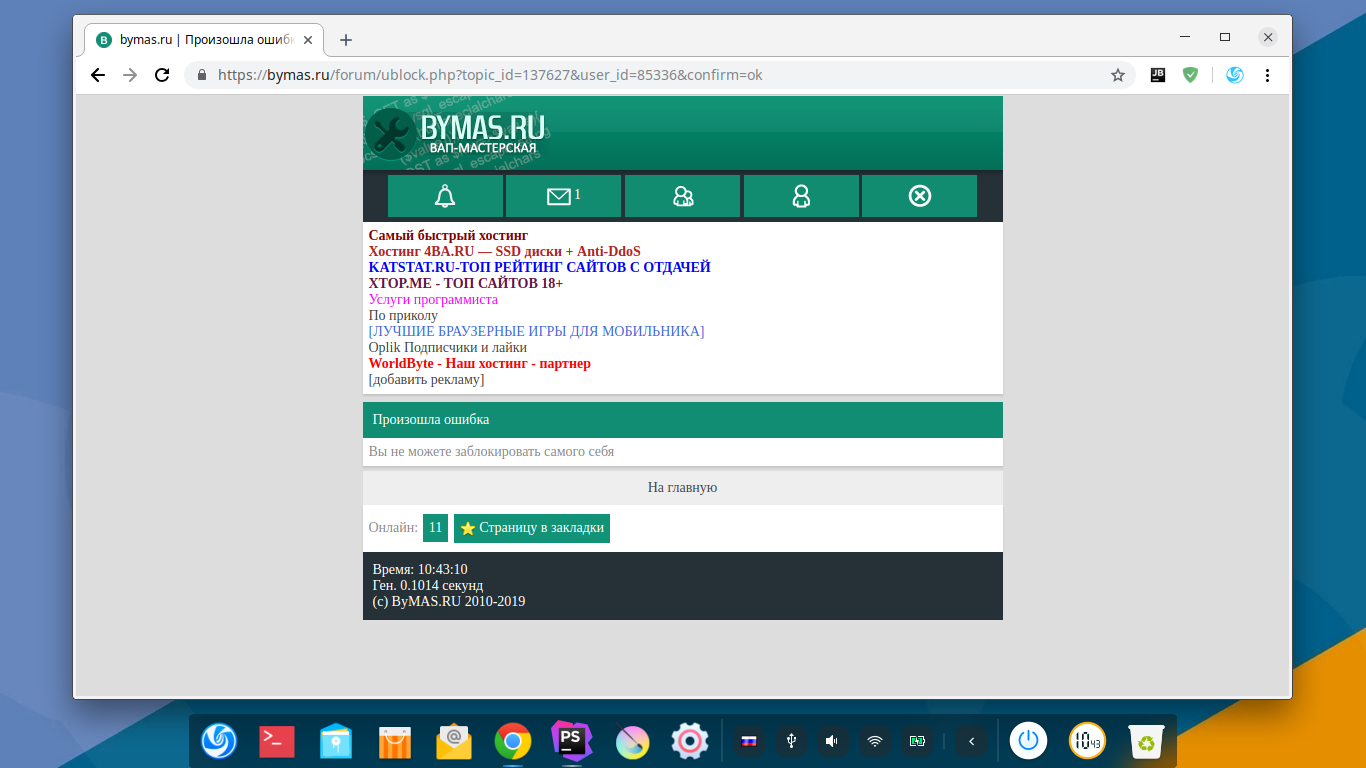Viewport: 1366px width, 768px height.
Task: Reload the page in browser
Action: coord(161,75)
